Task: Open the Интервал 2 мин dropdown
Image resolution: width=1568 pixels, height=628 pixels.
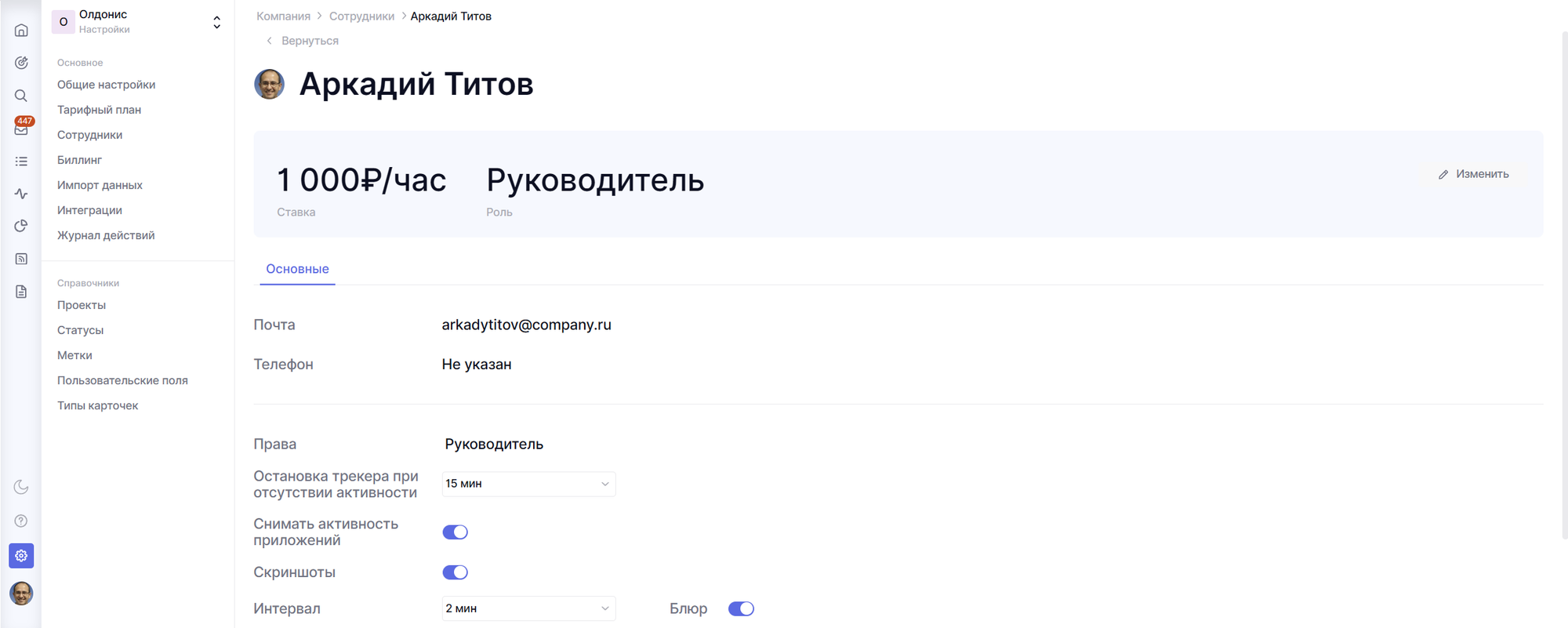Action: click(528, 608)
